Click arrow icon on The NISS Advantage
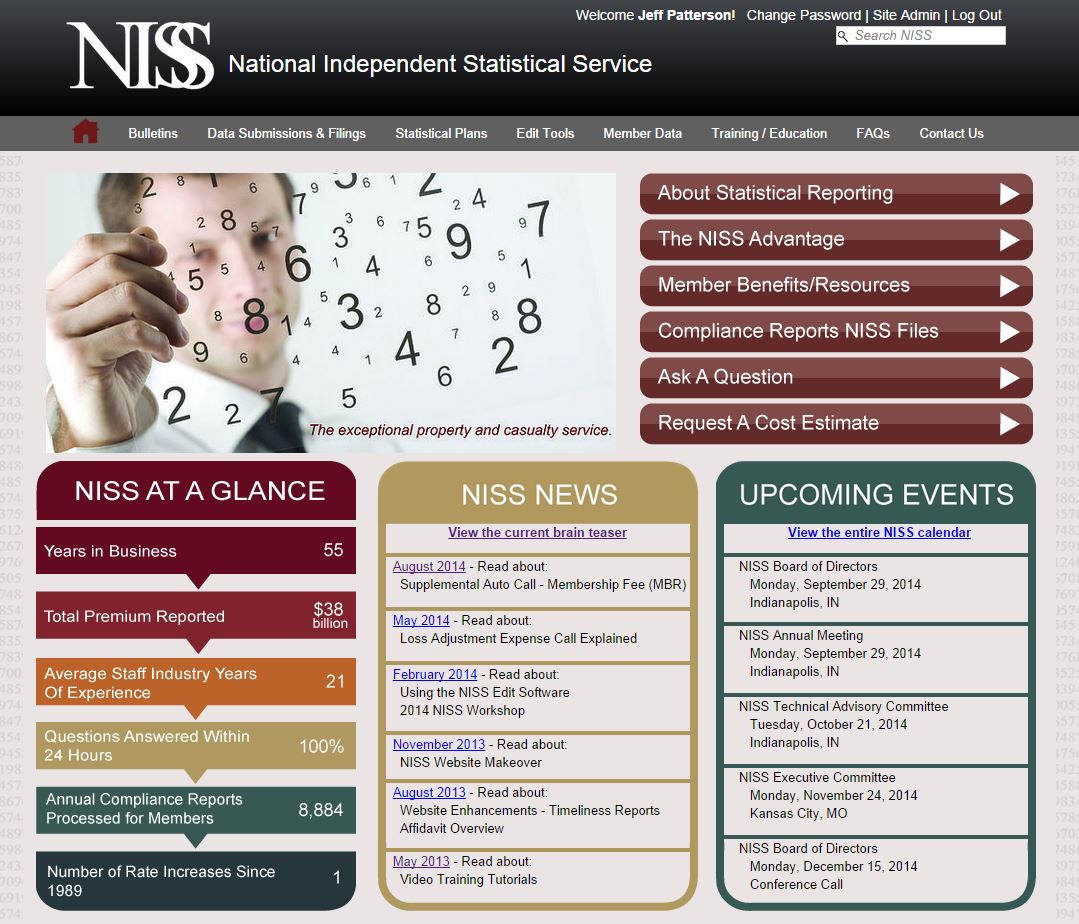Viewport: 1079px width, 924px height. pos(1009,240)
